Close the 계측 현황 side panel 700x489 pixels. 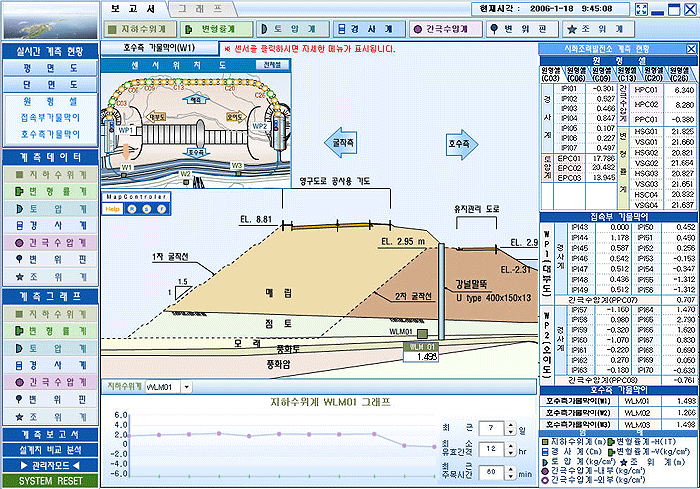click(692, 48)
